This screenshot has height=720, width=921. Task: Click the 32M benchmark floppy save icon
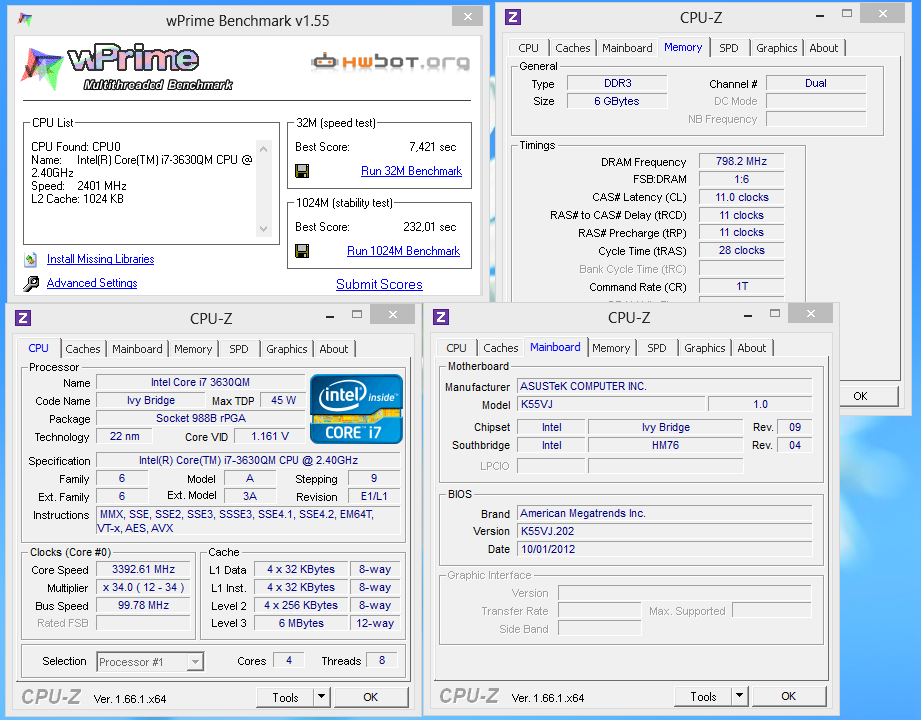[302, 171]
